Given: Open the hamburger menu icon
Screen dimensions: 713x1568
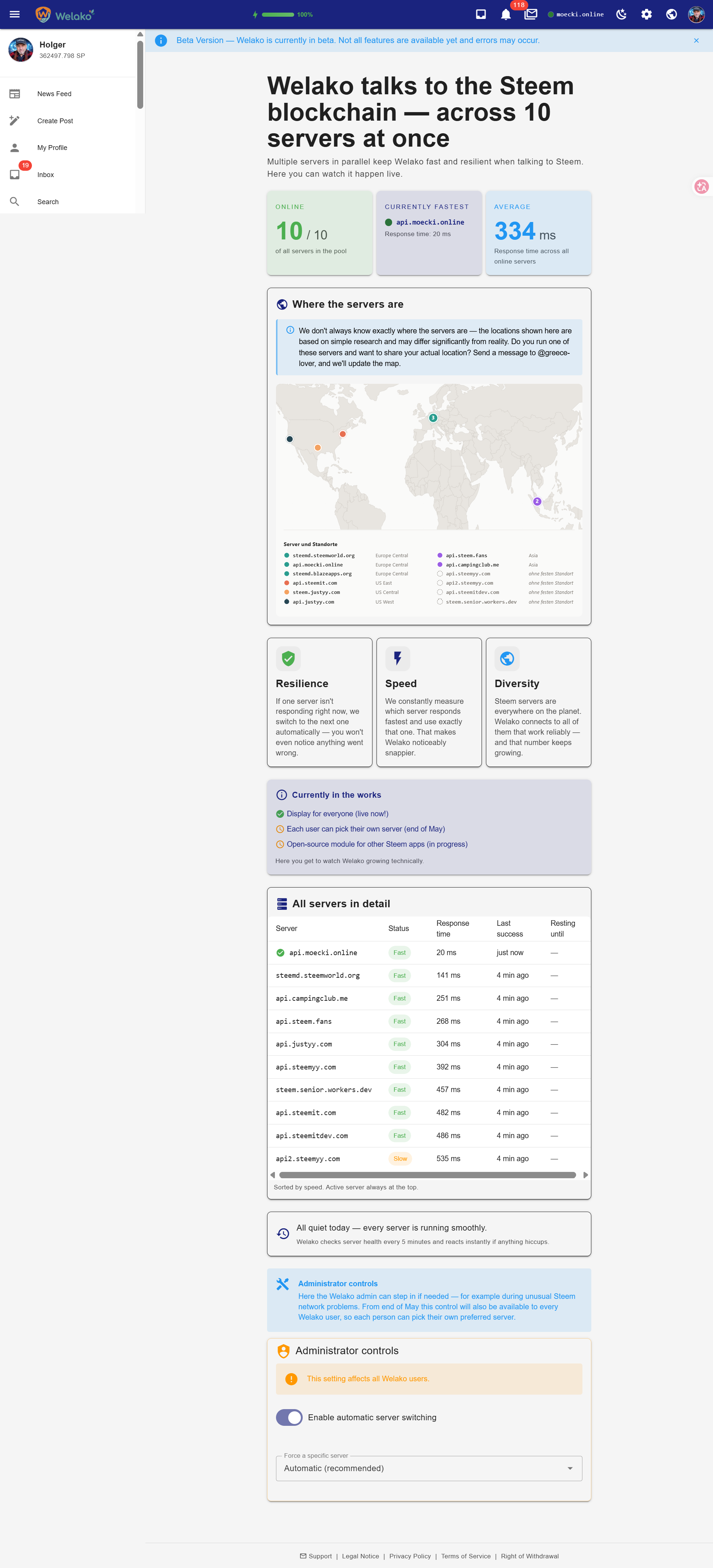Looking at the screenshot, I should (x=14, y=14).
